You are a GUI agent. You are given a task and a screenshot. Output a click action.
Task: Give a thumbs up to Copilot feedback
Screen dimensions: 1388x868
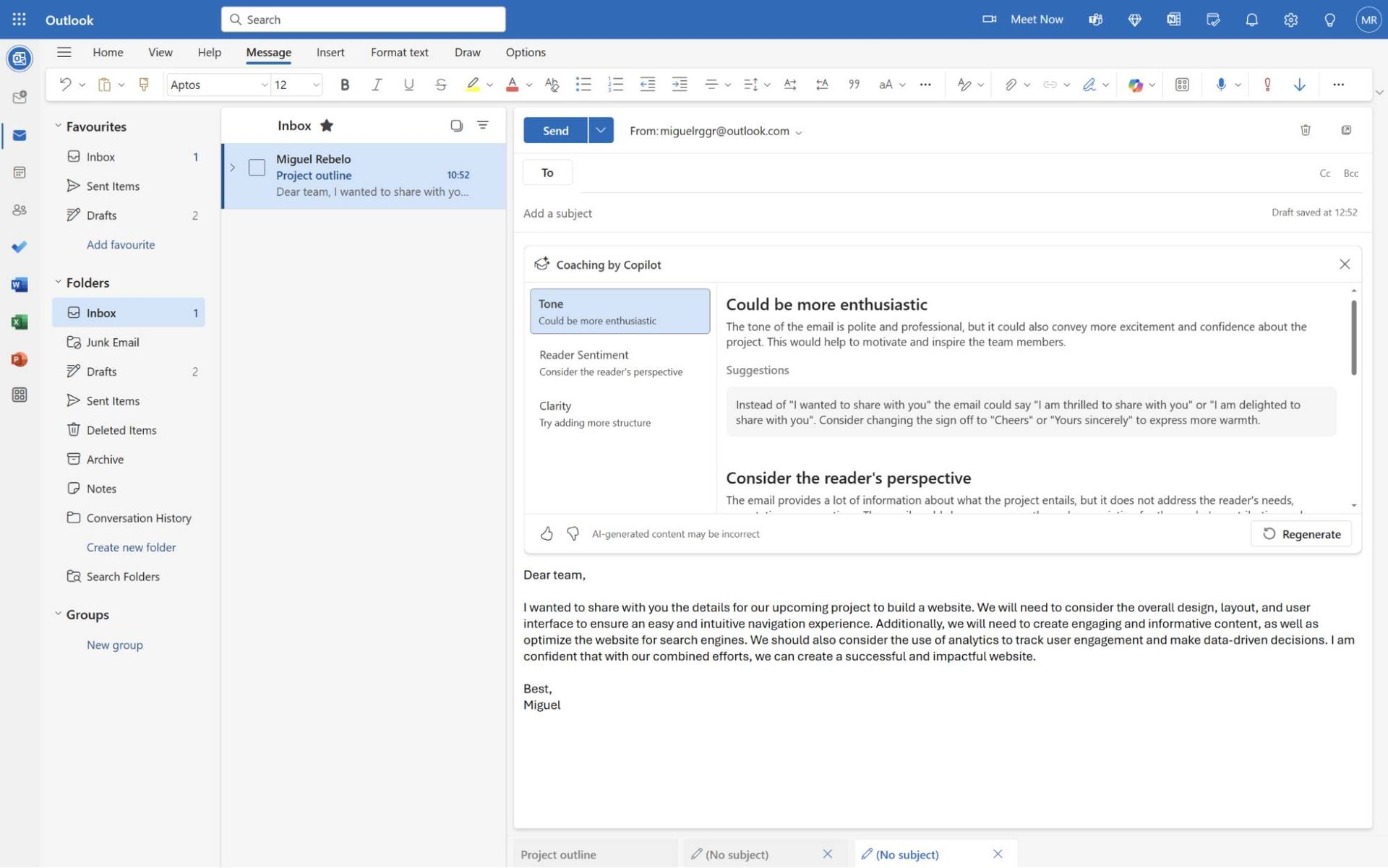coord(547,533)
